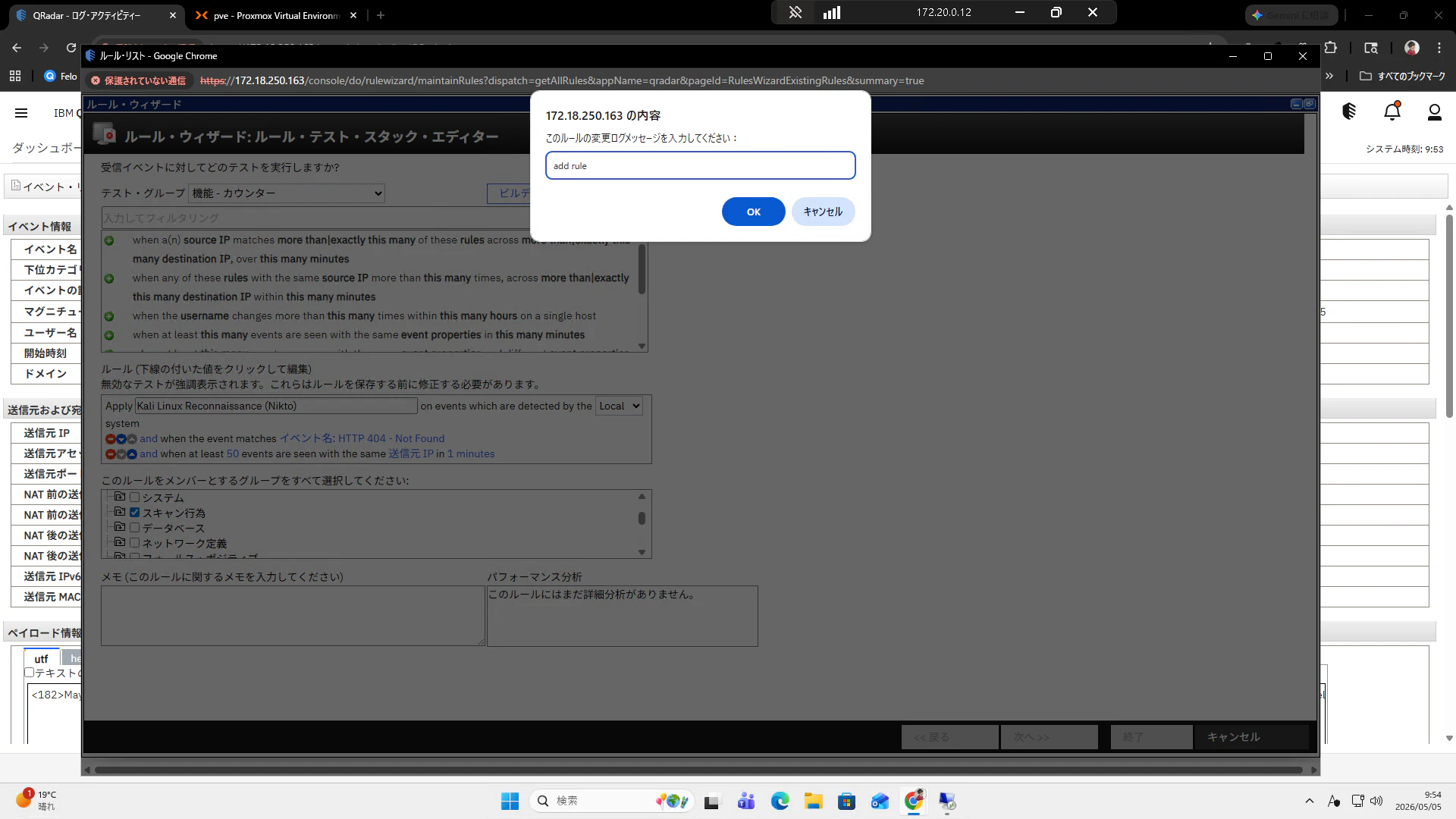This screenshot has height=819, width=1456.
Task: Show hidden system tray icons
Action: click(x=1310, y=801)
